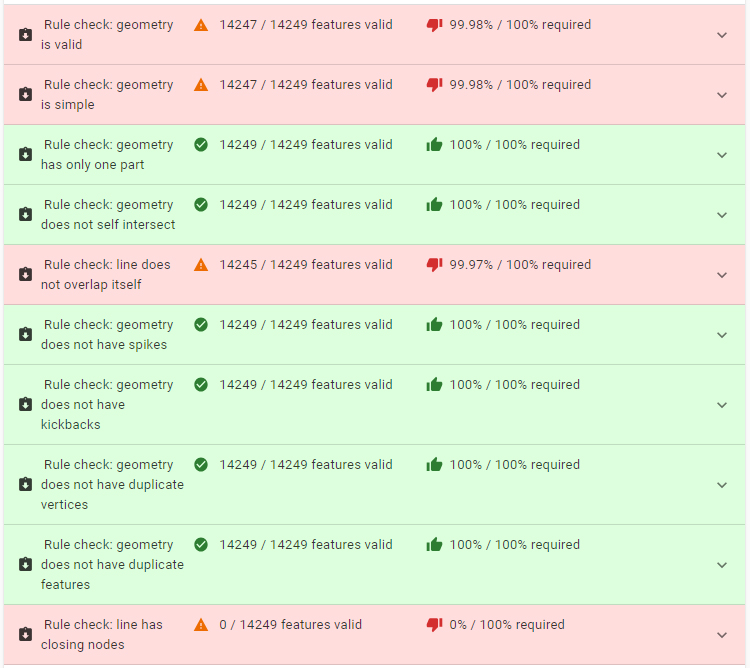Click clipboard icon for 'has only one part'
Screen dimensions: 750x668
click(25, 155)
